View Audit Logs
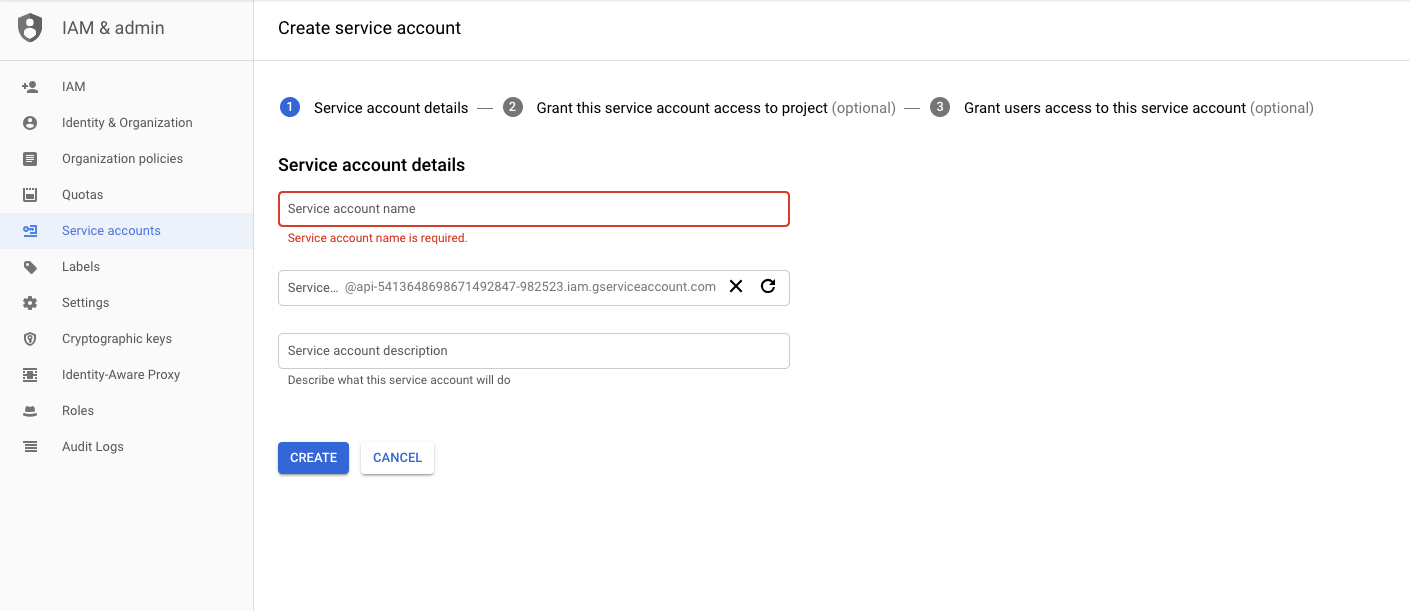The height and width of the screenshot is (611, 1410). 126,447
